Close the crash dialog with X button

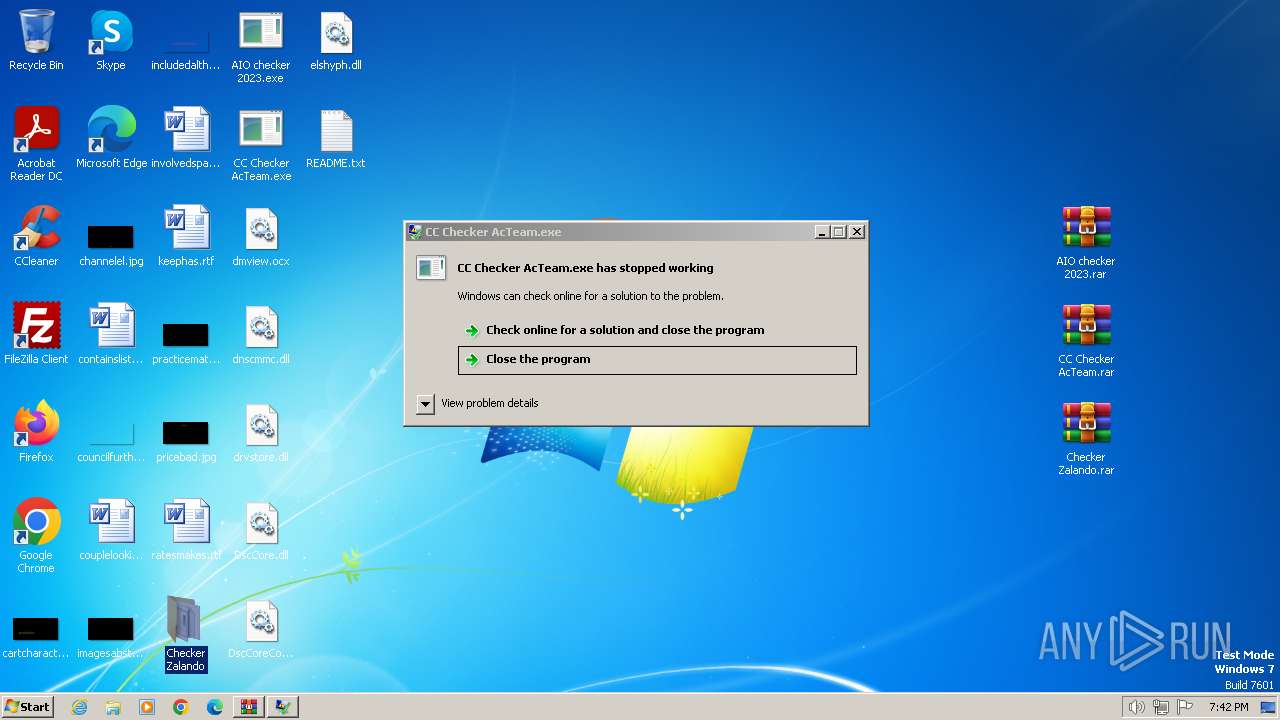tap(857, 232)
